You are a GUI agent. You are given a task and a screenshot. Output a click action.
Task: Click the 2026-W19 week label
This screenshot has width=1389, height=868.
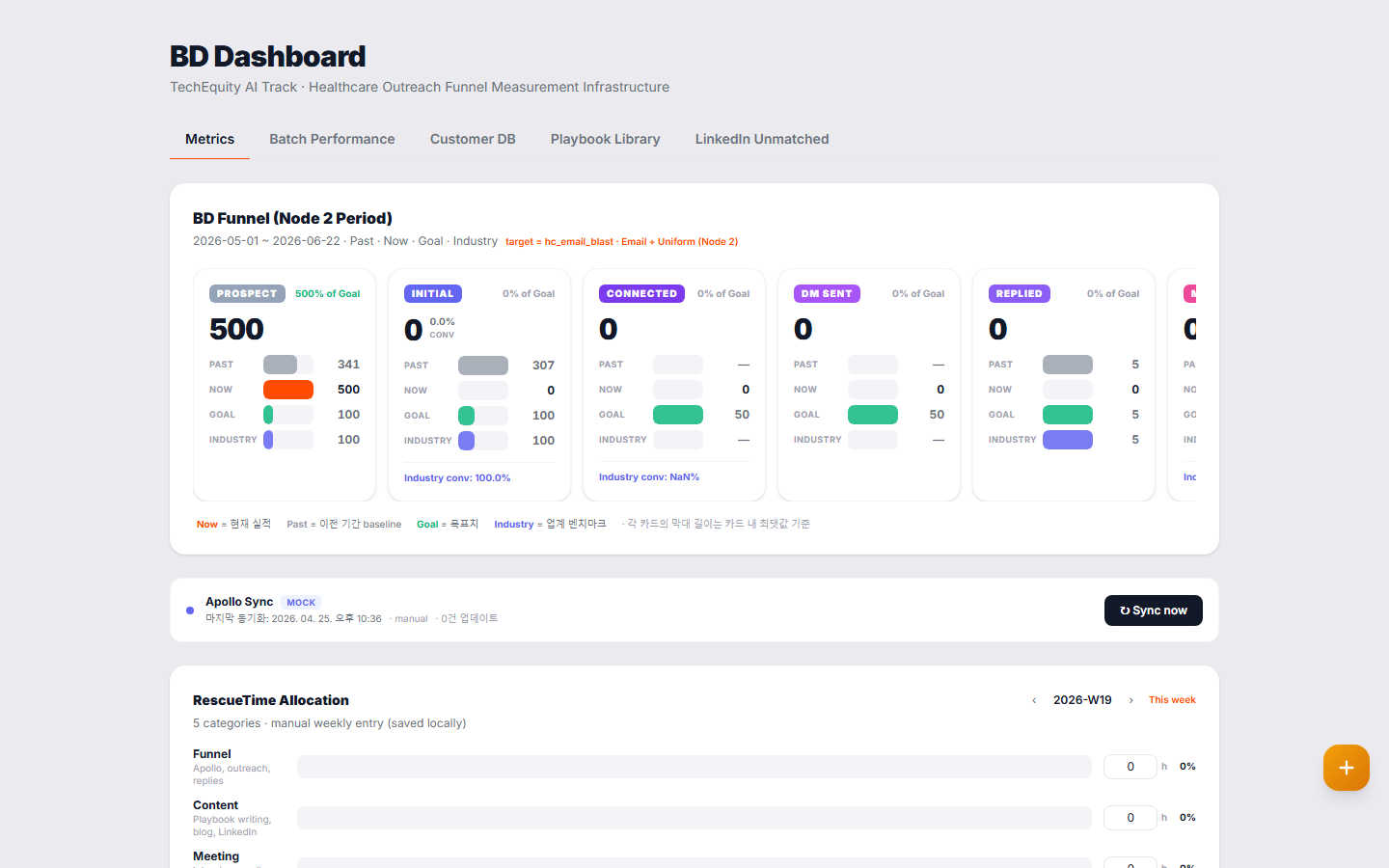click(1082, 700)
